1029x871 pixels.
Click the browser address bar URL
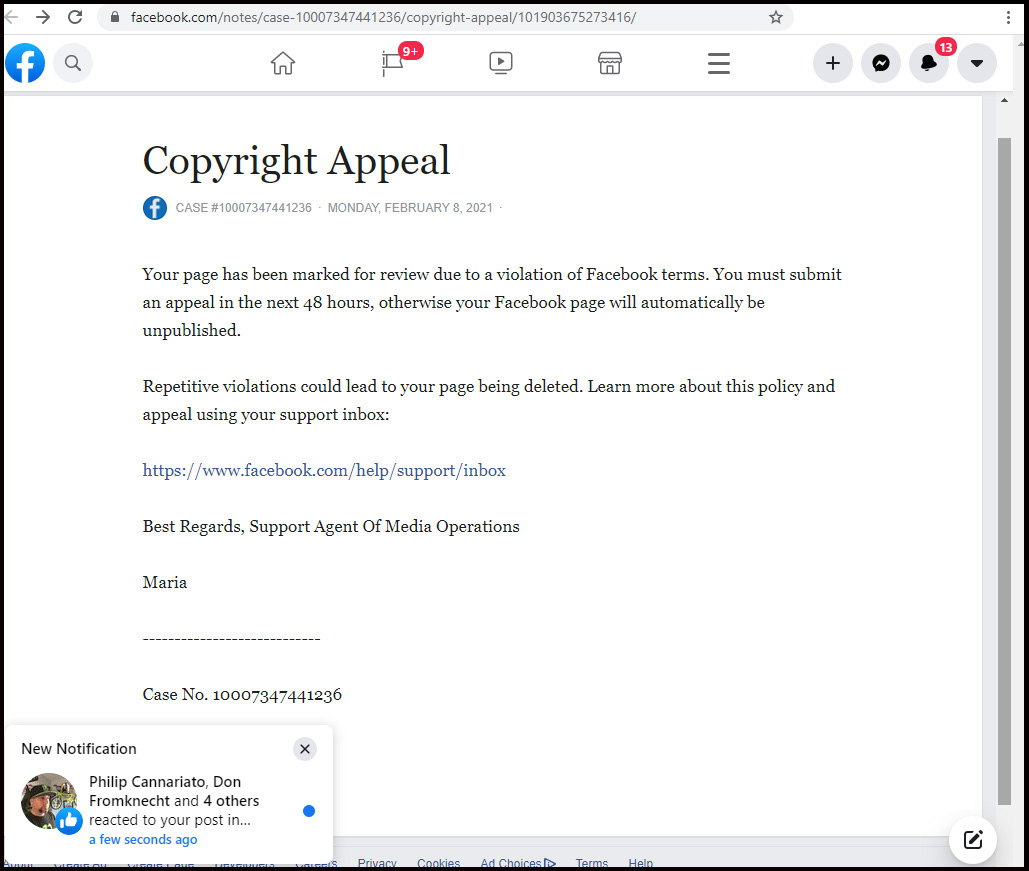400,17
